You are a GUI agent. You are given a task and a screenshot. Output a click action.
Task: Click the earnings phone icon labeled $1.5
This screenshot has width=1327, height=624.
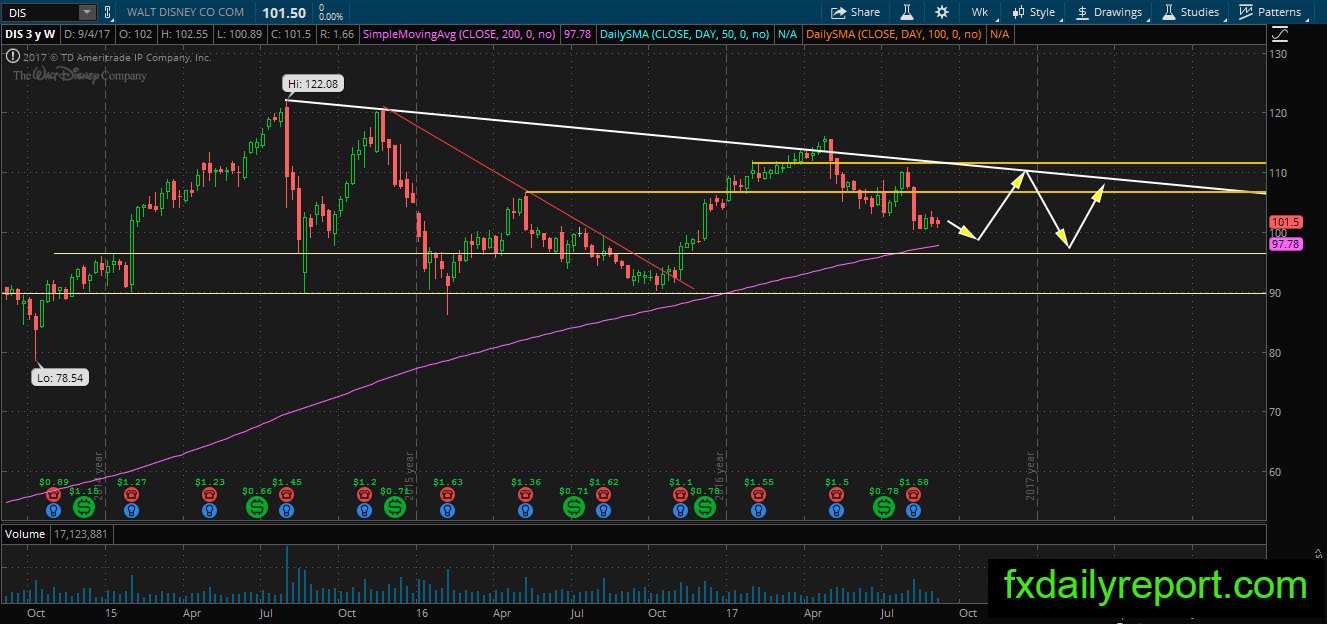pos(837,494)
